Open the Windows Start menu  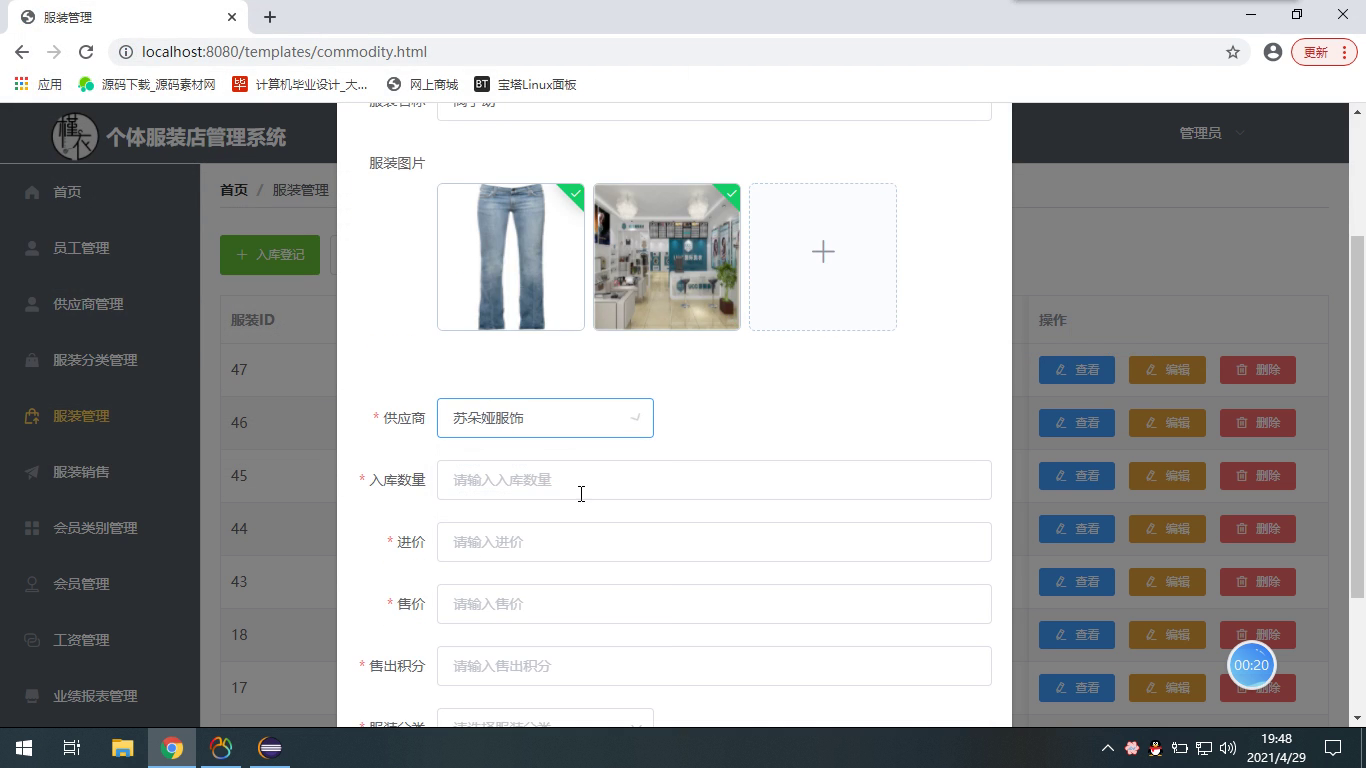point(24,748)
